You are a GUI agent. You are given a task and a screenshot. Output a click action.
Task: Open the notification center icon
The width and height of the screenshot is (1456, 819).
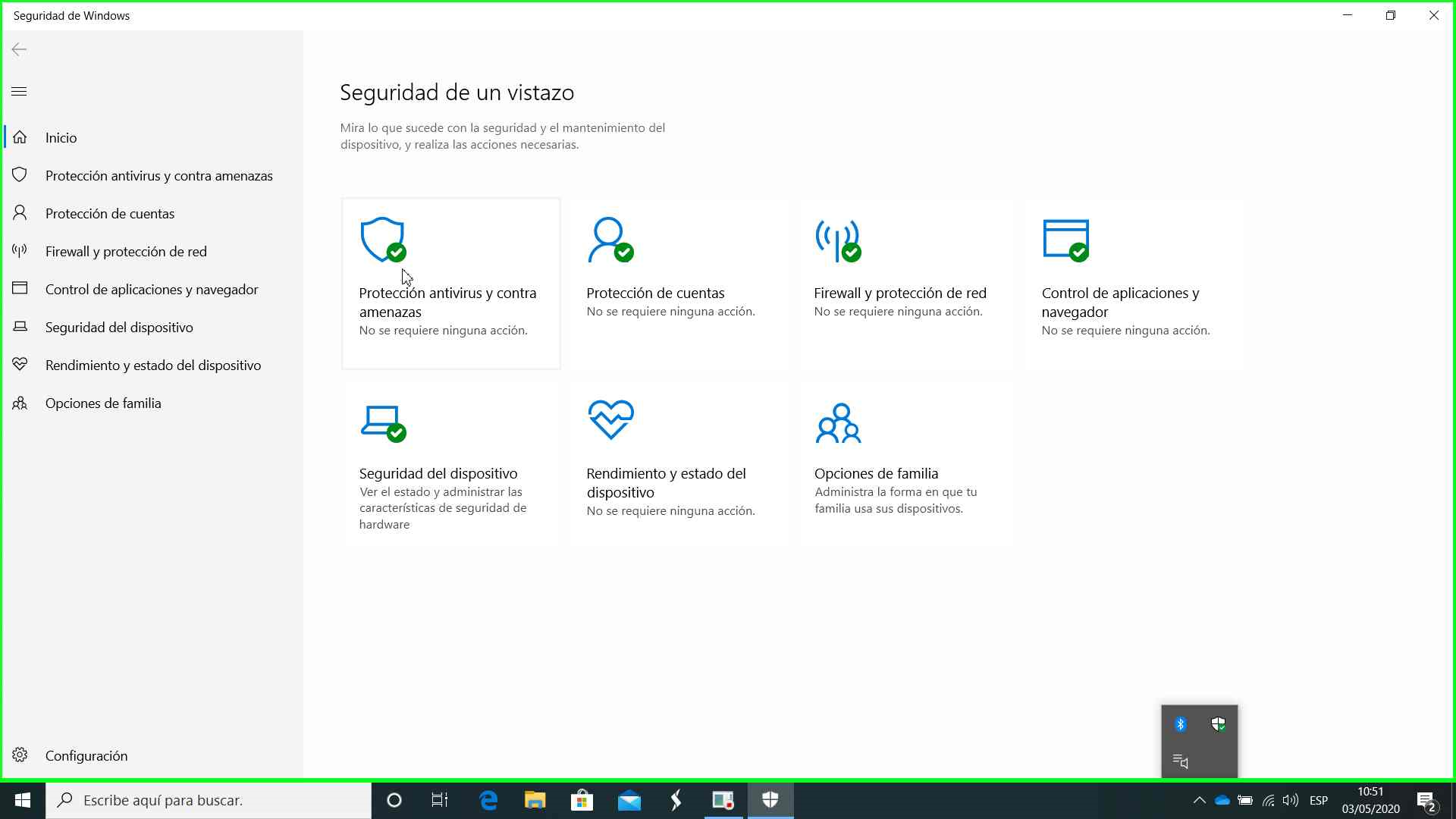(x=1426, y=801)
